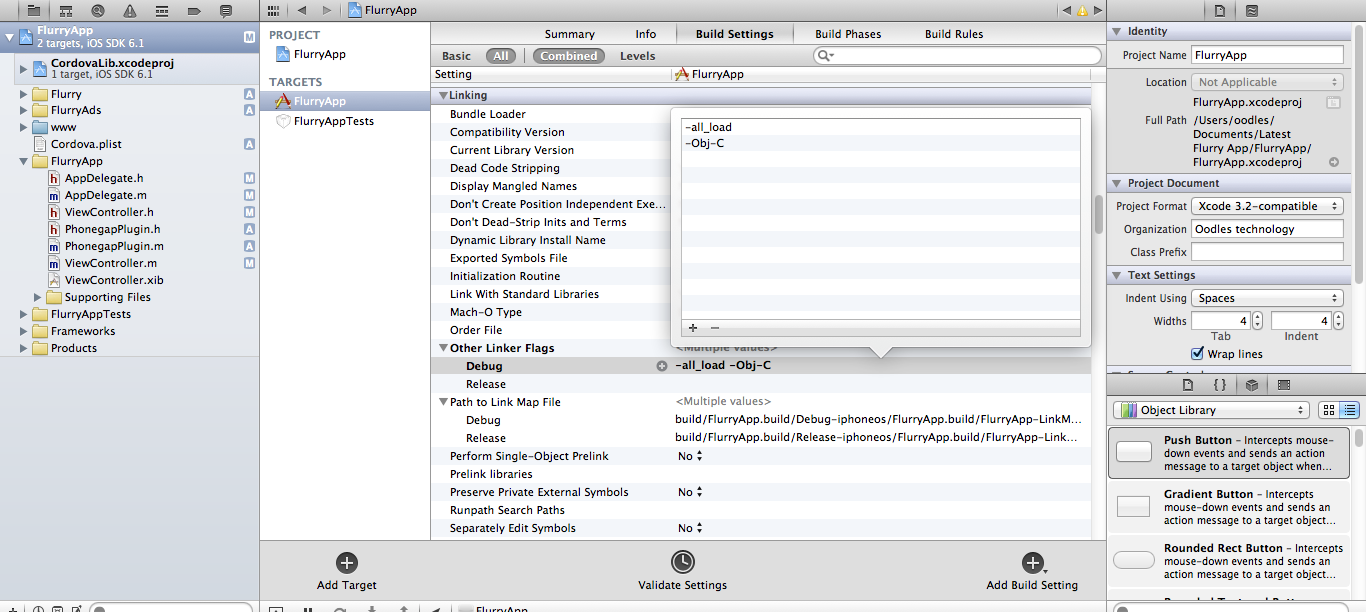Switch library to list view

pyautogui.click(x=1349, y=410)
